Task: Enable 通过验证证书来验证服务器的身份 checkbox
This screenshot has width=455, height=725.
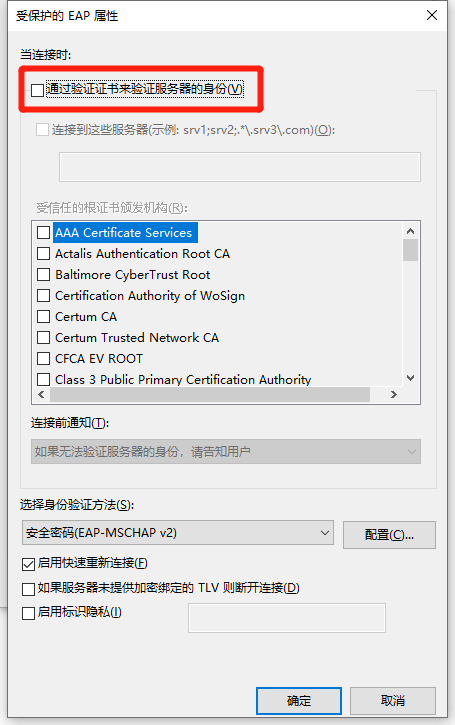Action: pyautogui.click(x=37, y=90)
